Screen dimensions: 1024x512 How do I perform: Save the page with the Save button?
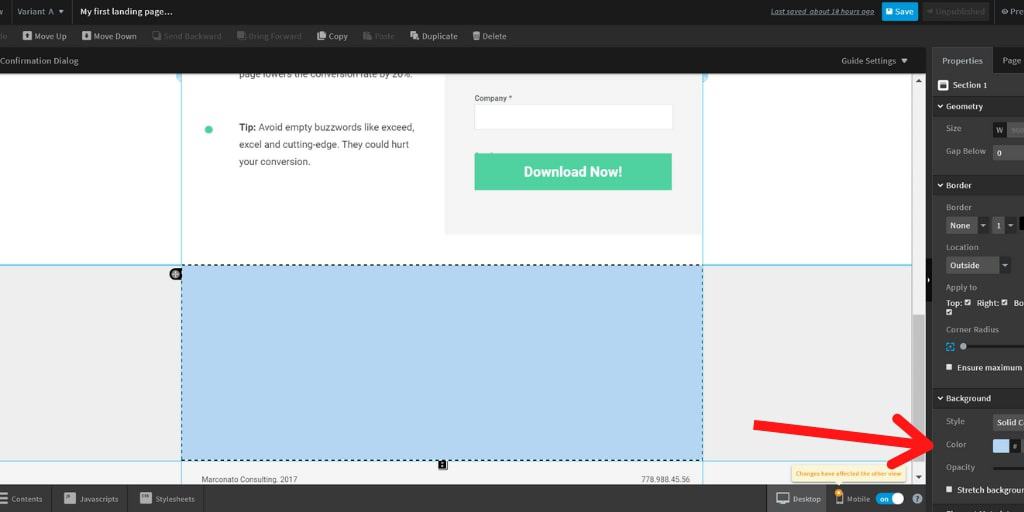click(x=899, y=12)
